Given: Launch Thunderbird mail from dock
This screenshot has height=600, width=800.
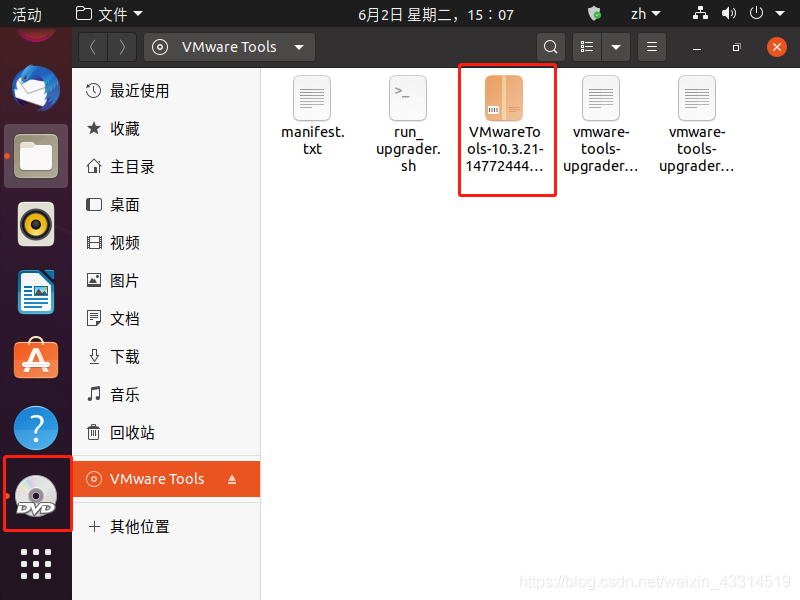Looking at the screenshot, I should pyautogui.click(x=36, y=90).
